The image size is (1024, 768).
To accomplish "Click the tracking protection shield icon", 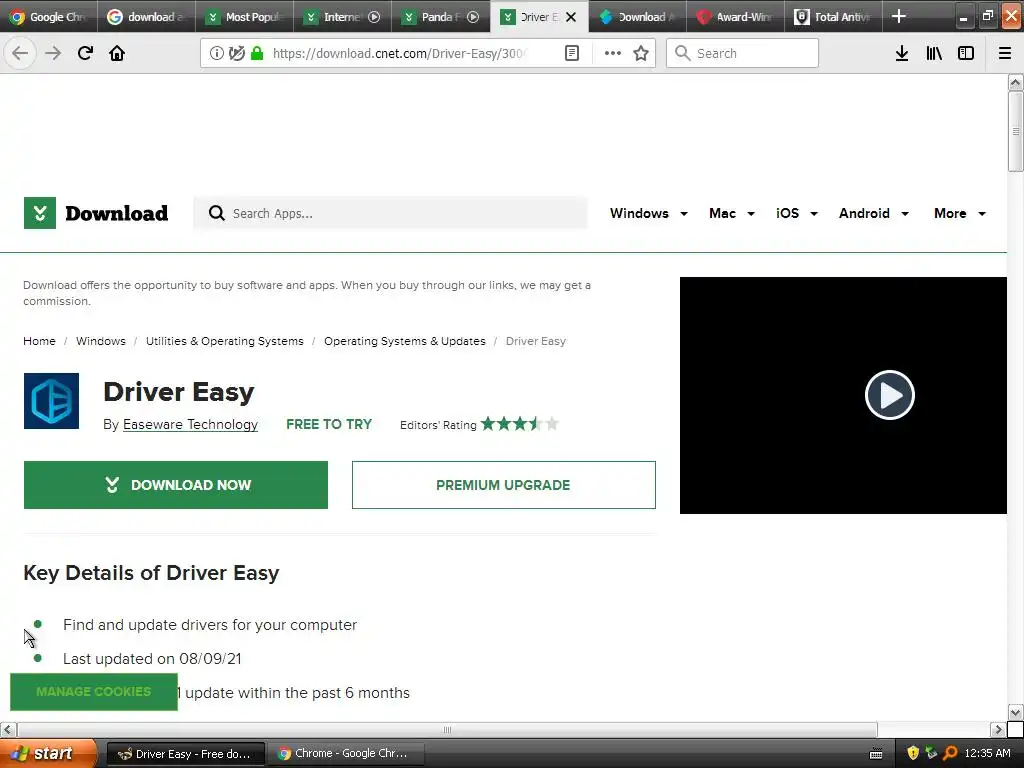I will click(236, 53).
